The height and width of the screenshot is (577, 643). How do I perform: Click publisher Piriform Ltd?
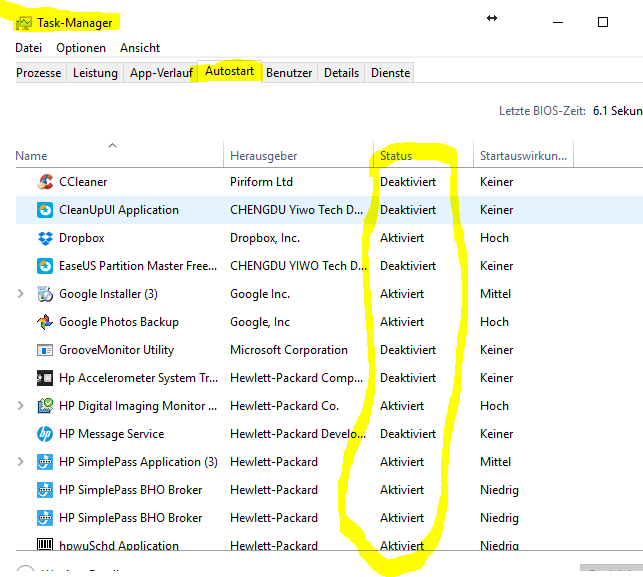pyautogui.click(x=261, y=182)
